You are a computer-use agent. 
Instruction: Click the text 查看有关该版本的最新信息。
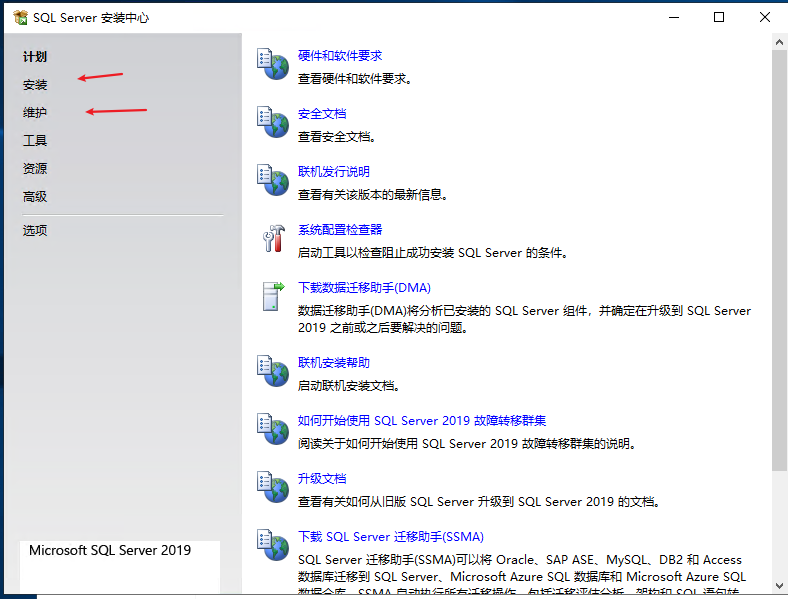(372, 195)
